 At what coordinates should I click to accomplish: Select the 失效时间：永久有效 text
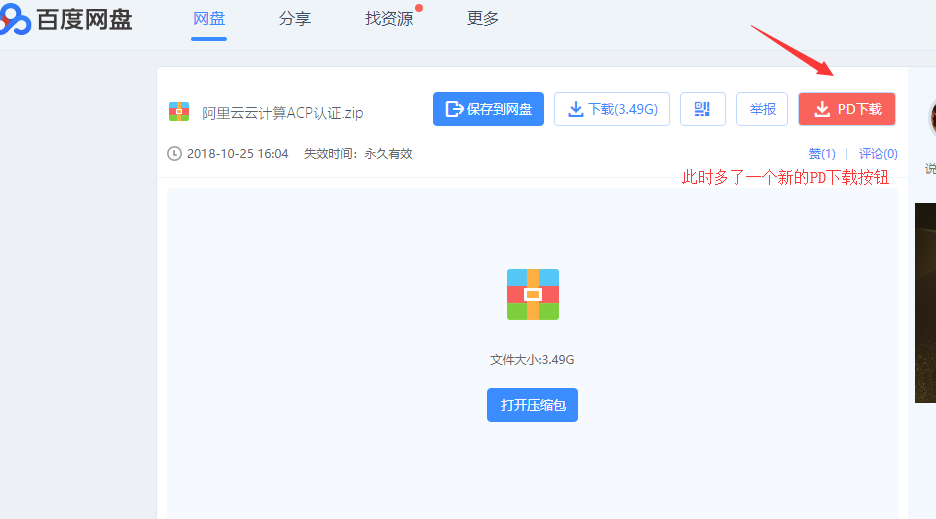coord(358,153)
